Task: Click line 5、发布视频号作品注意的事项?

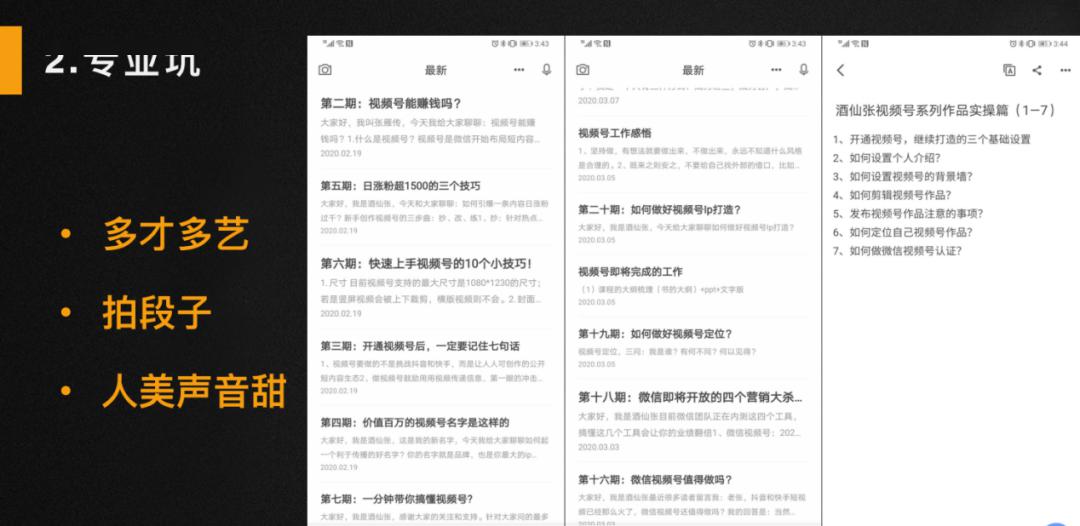Action: [x=908, y=213]
